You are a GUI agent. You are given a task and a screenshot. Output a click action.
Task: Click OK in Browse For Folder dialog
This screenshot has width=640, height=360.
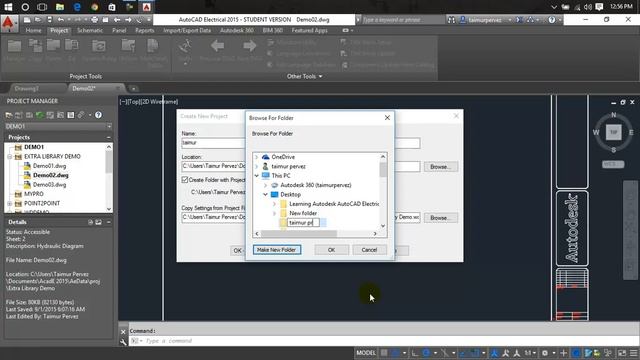[331, 250]
